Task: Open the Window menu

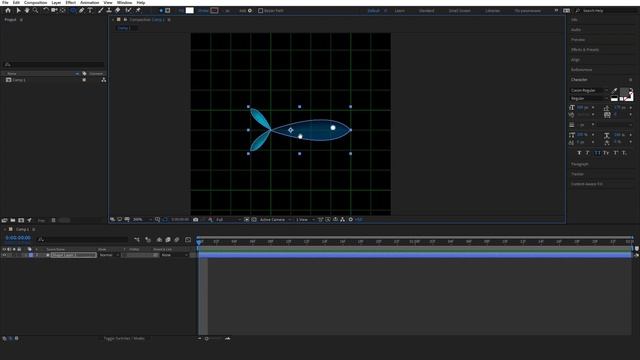Action: click(124, 2)
